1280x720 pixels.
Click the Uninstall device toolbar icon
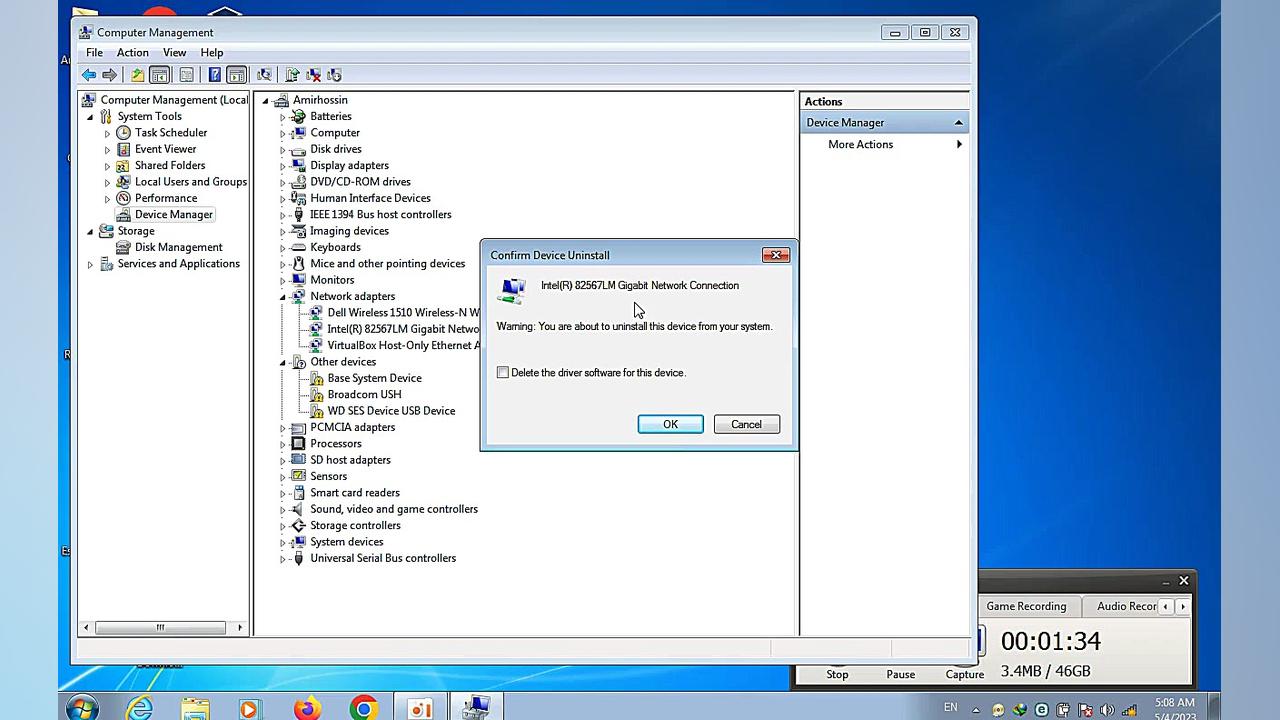[313, 75]
